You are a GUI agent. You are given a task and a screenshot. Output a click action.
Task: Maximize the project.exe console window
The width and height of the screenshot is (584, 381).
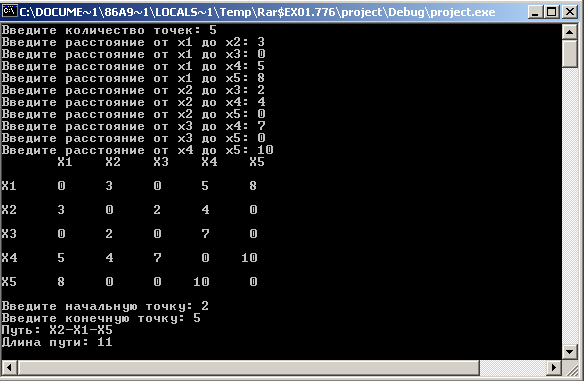point(552,12)
